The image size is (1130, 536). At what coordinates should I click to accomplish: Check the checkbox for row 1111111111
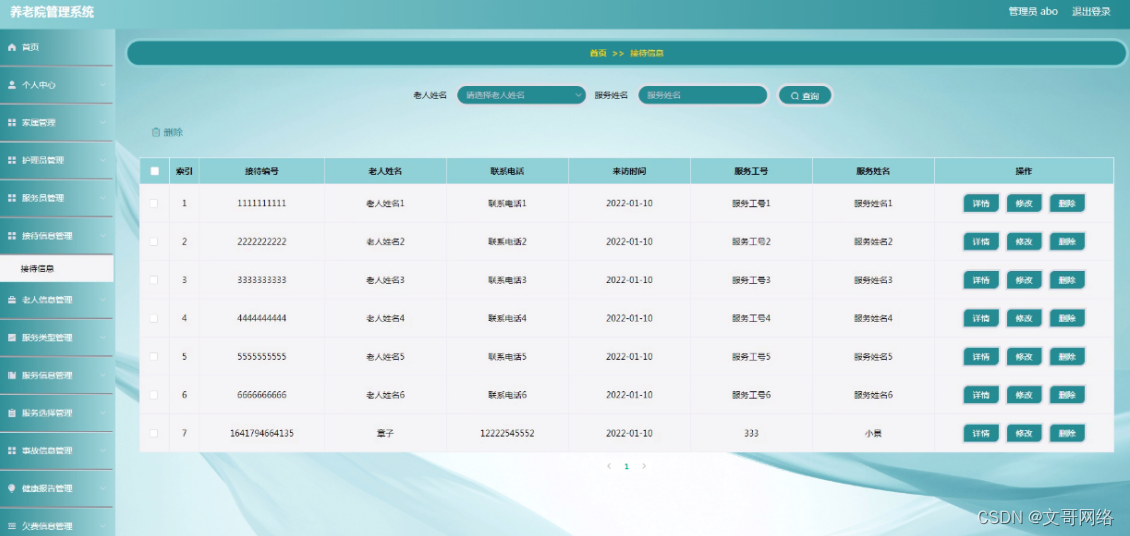click(x=154, y=204)
